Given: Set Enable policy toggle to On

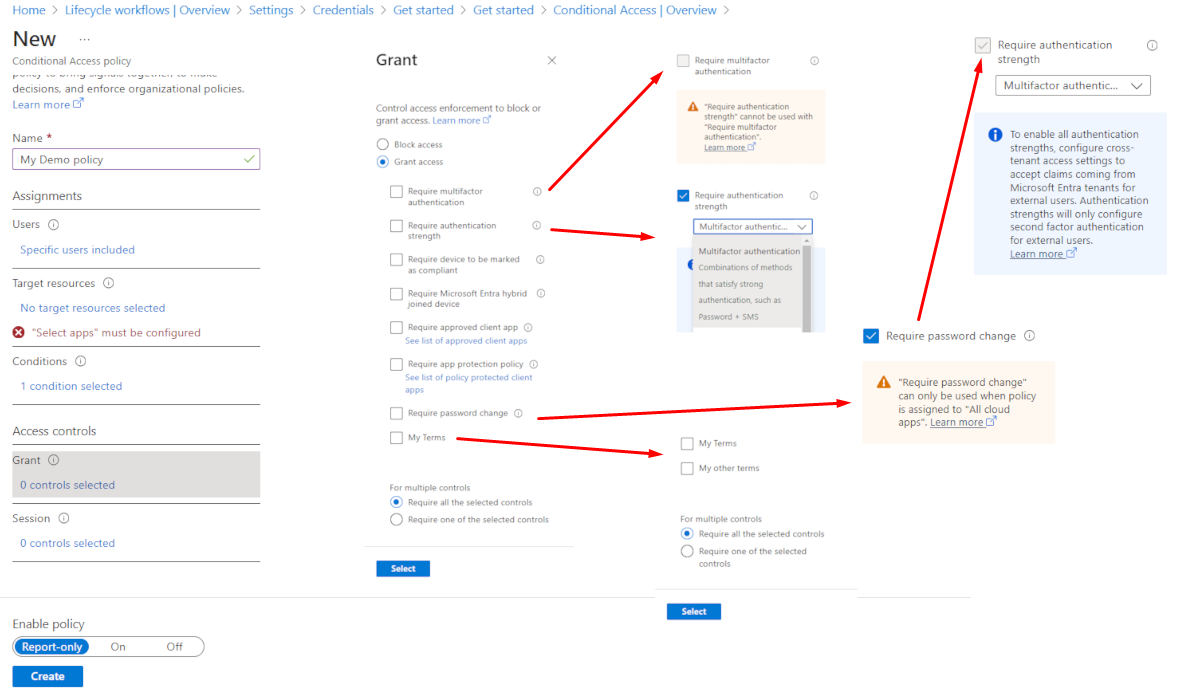Looking at the screenshot, I should [118, 647].
